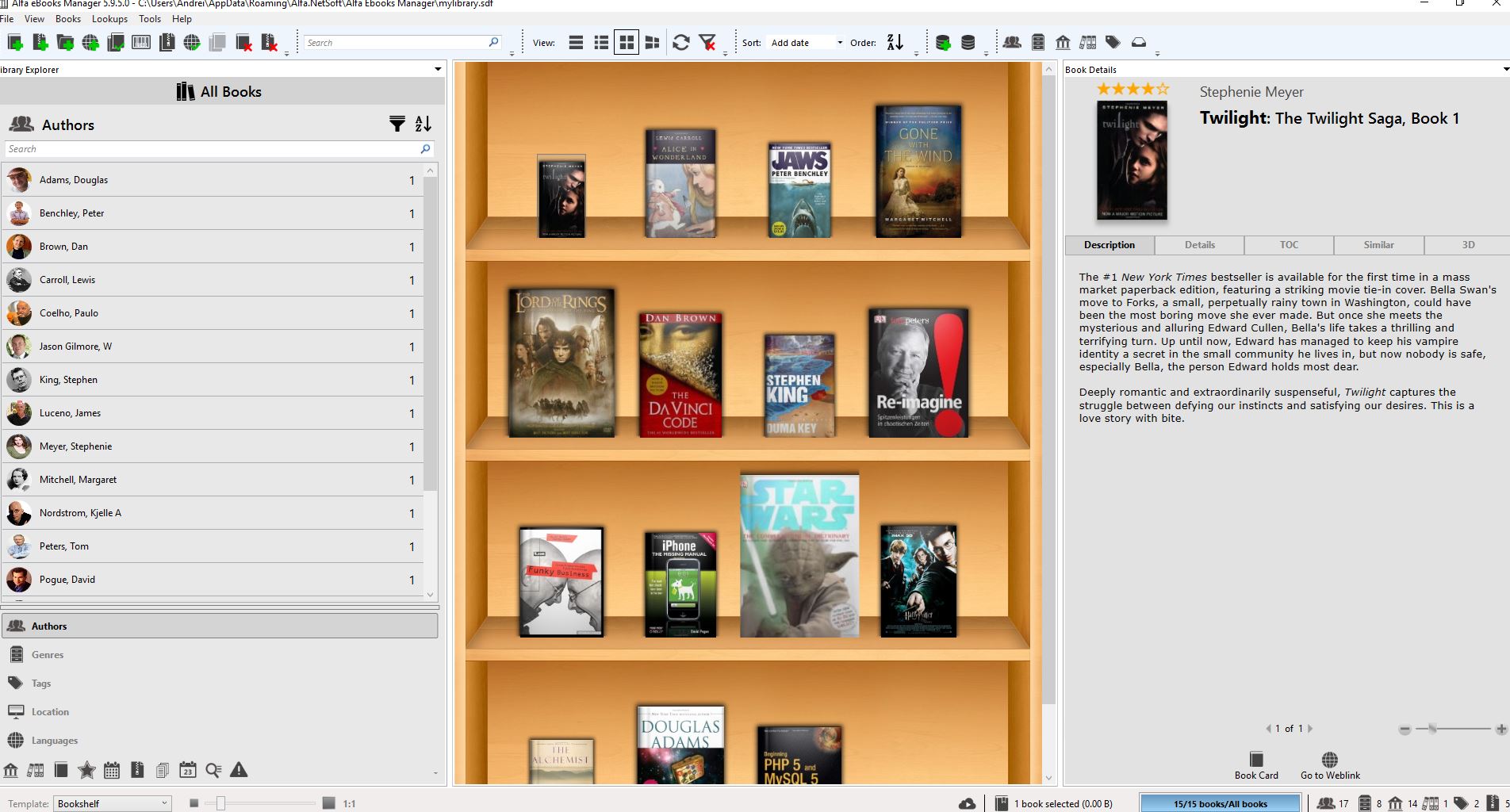Click the warning triangle icon in explorer bar
This screenshot has width=1510, height=812.
pos(239,769)
